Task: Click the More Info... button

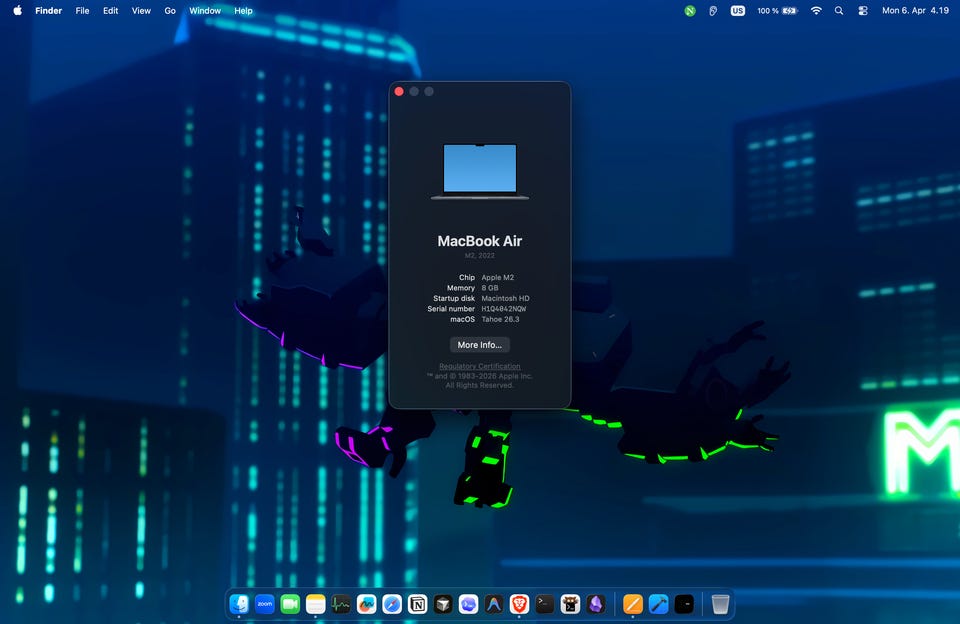Action: (480, 345)
